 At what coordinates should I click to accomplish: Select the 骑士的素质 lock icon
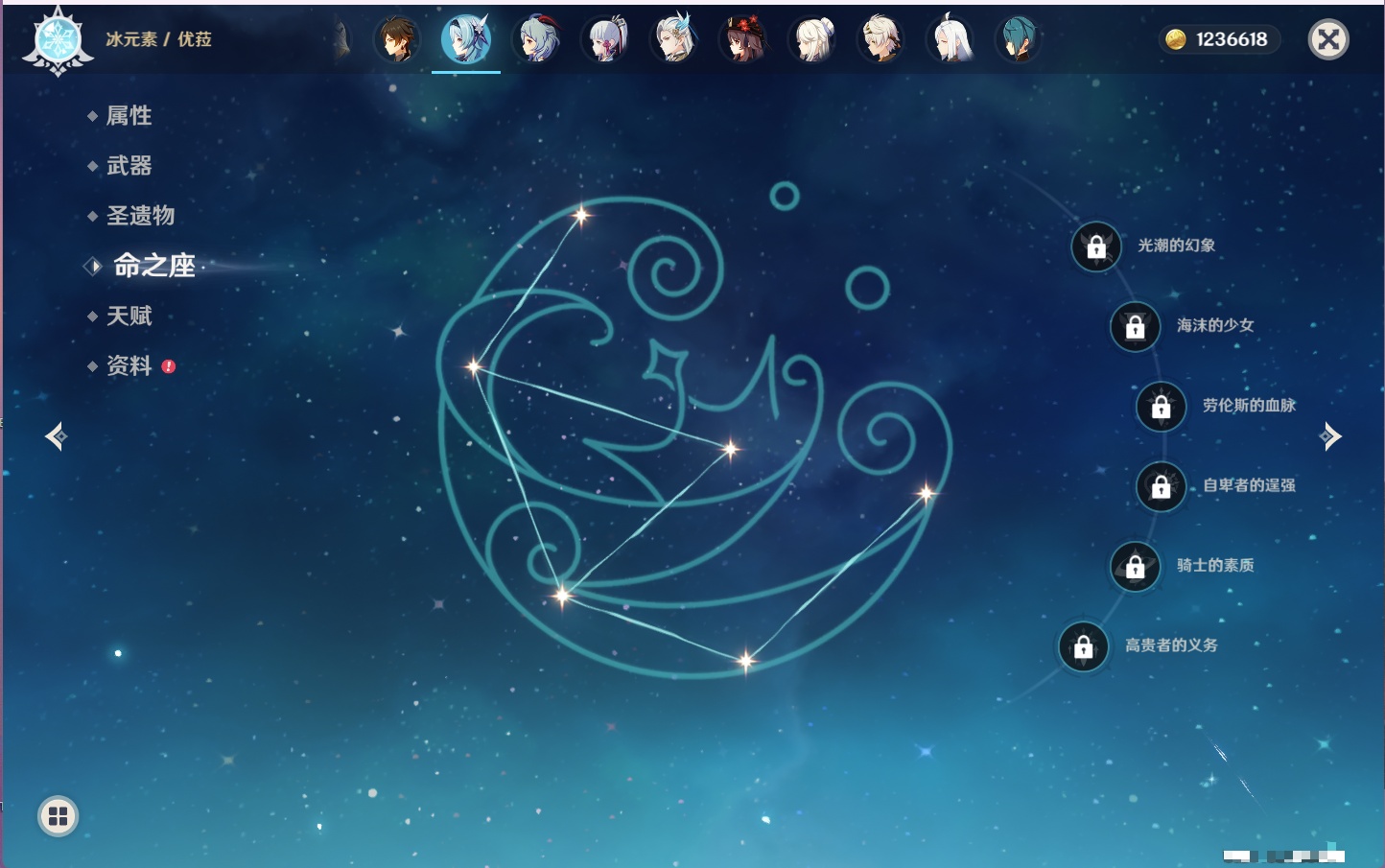coord(1135,567)
